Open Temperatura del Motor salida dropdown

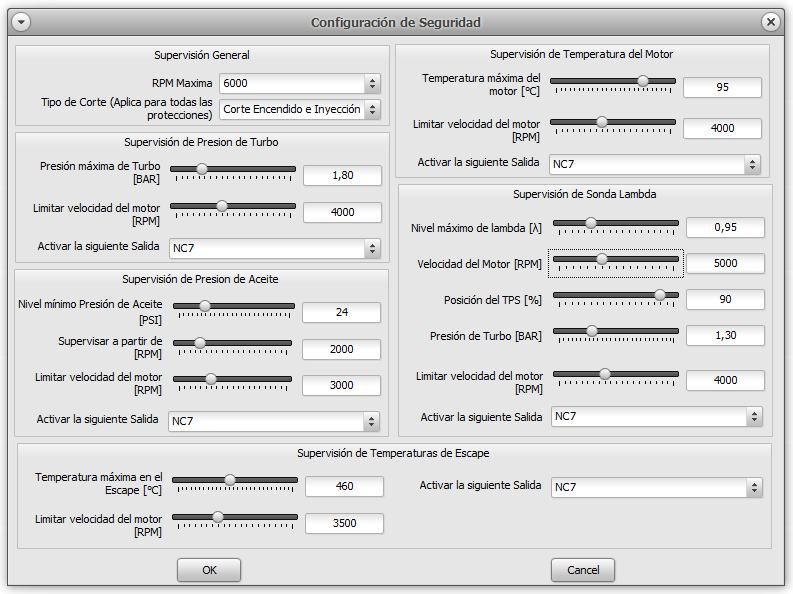[x=655, y=164]
